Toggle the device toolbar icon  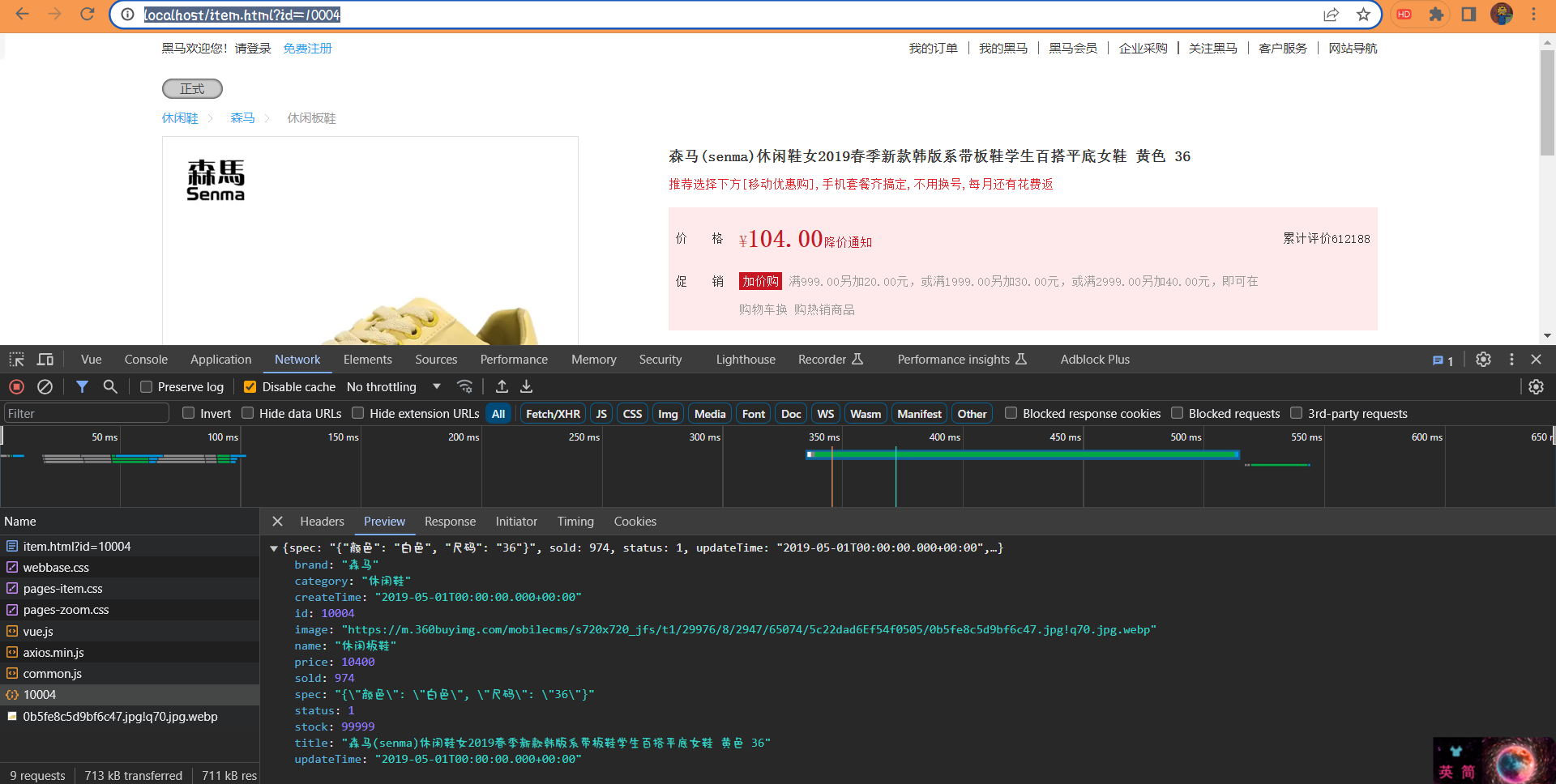45,360
